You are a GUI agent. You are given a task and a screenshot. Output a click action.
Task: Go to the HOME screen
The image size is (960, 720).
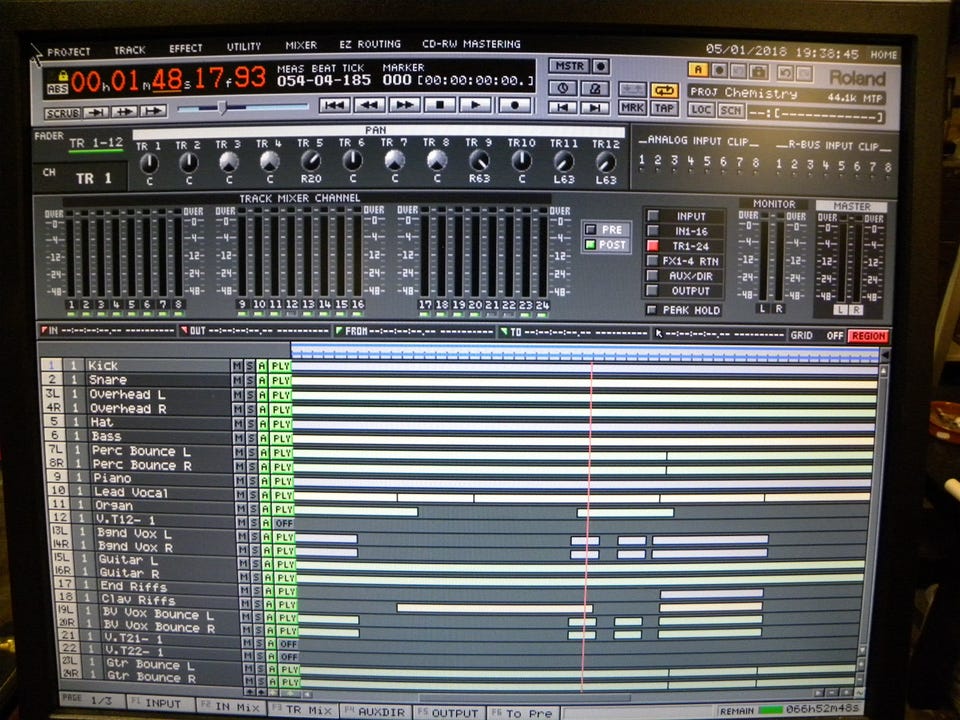coord(883,55)
